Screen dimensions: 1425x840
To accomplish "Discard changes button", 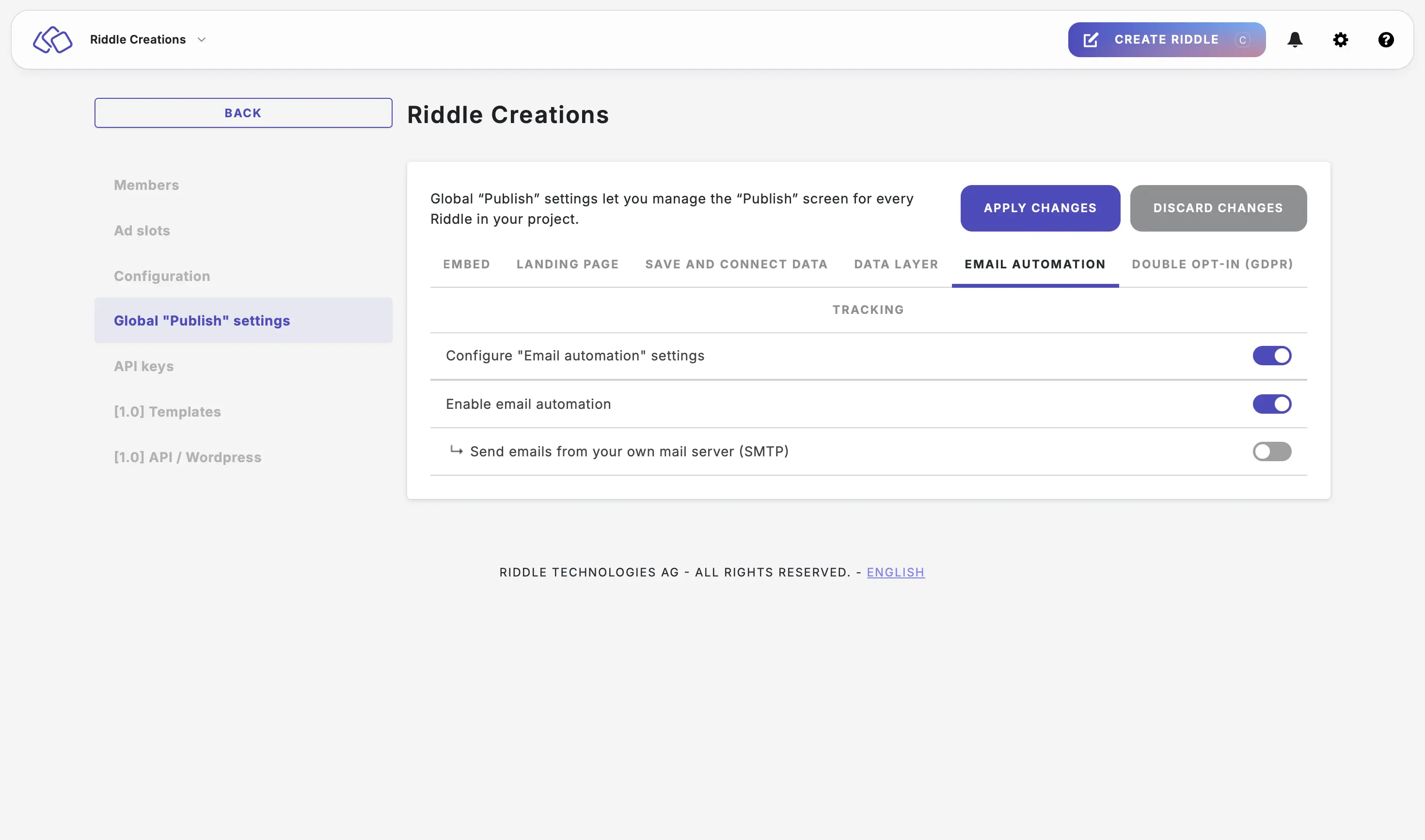I will (1218, 208).
